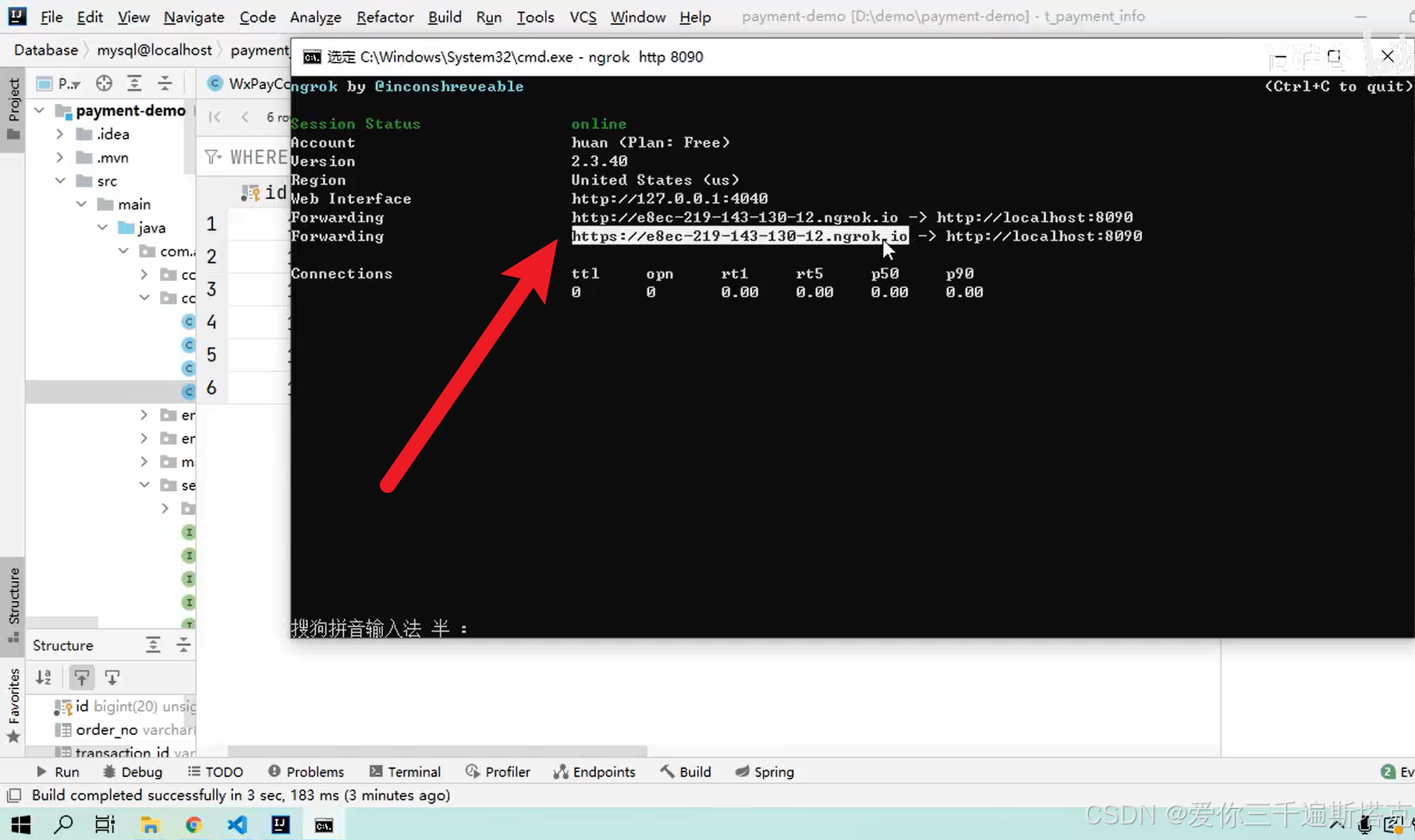Select table row number 1
This screenshot has height=840, width=1415.
click(x=211, y=225)
